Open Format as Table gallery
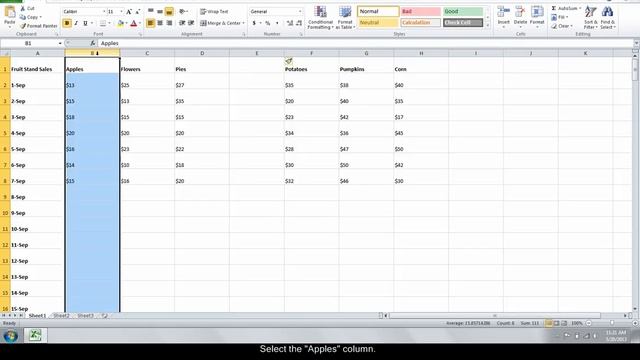Image resolution: width=640 pixels, height=360 pixels. point(345,18)
